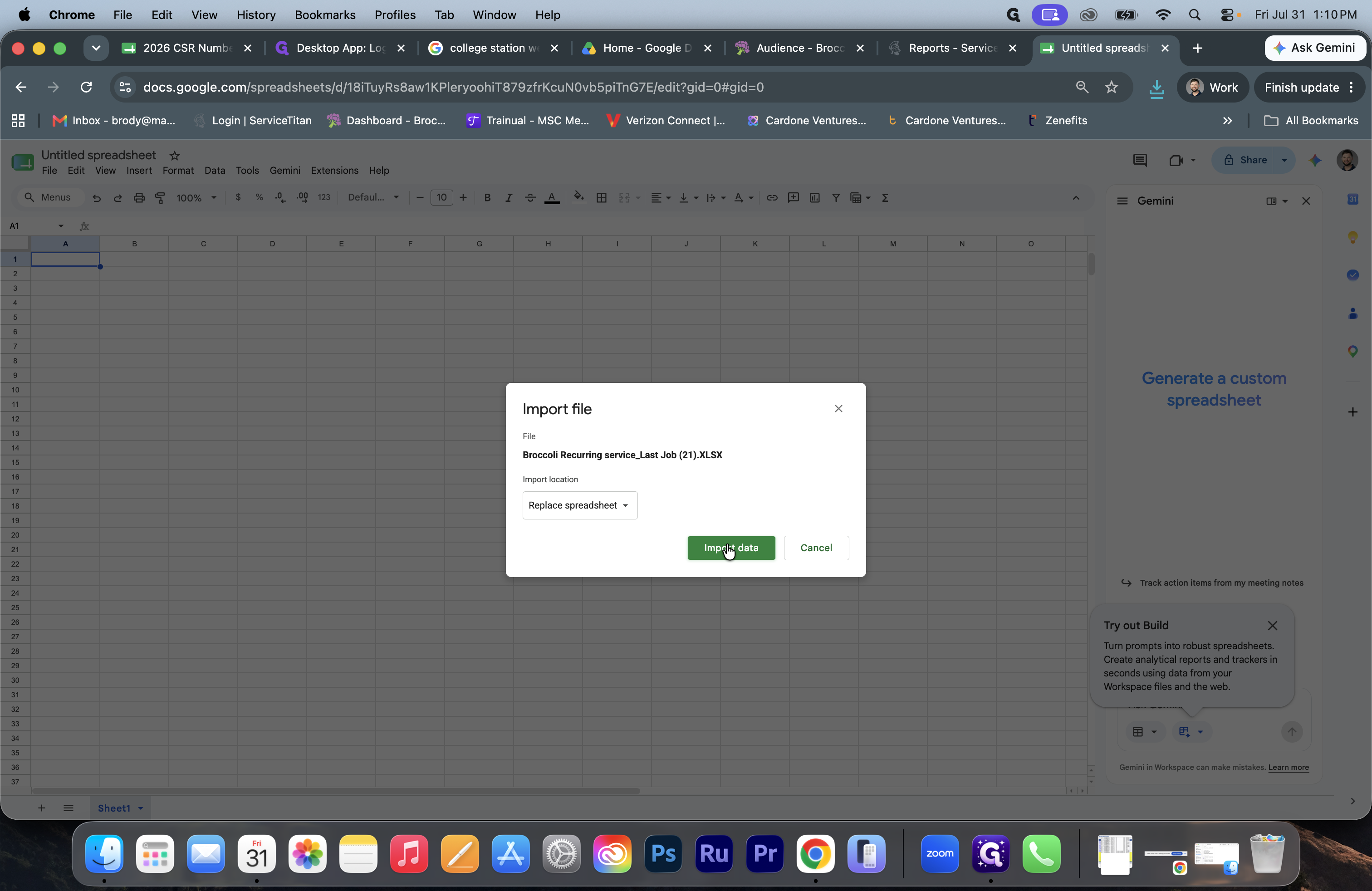Star the Untitled spreadsheet
The height and width of the screenshot is (891, 1372).
[x=175, y=156]
